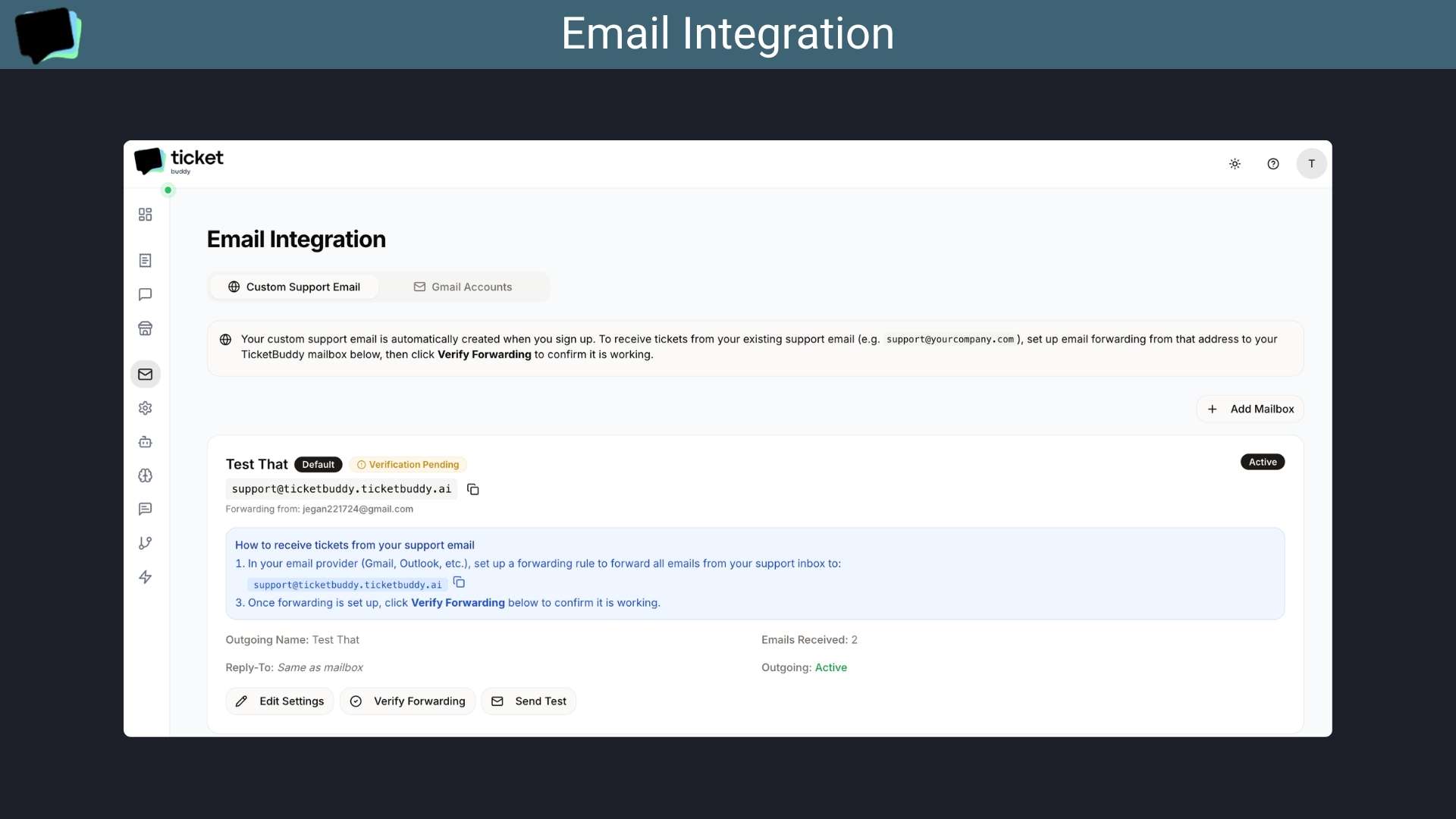Click the Add Mailbox button
This screenshot has height=819, width=1456.
pos(1250,409)
